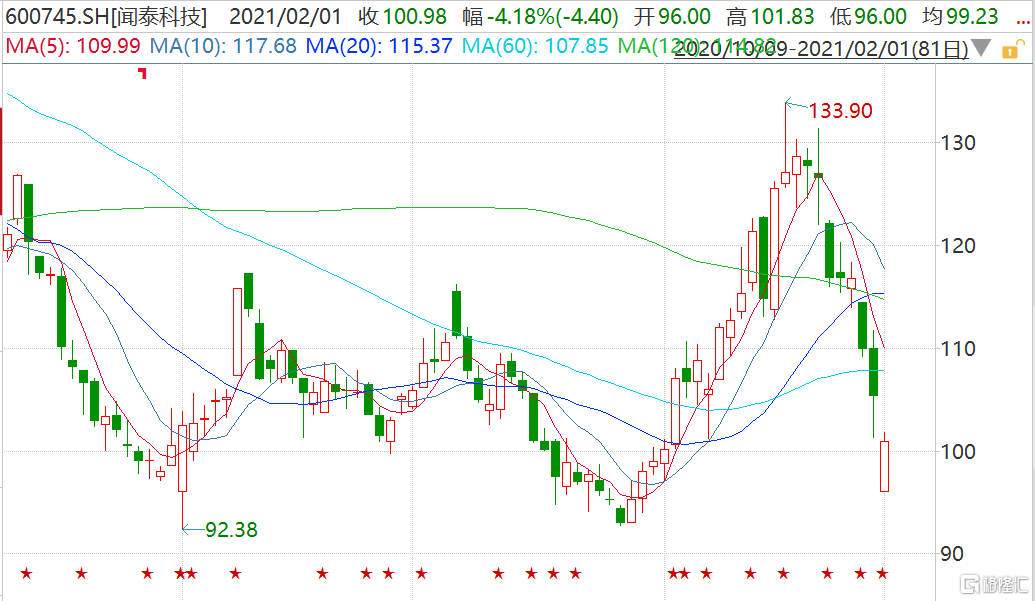Click the 100 price axis label

[x=958, y=452]
